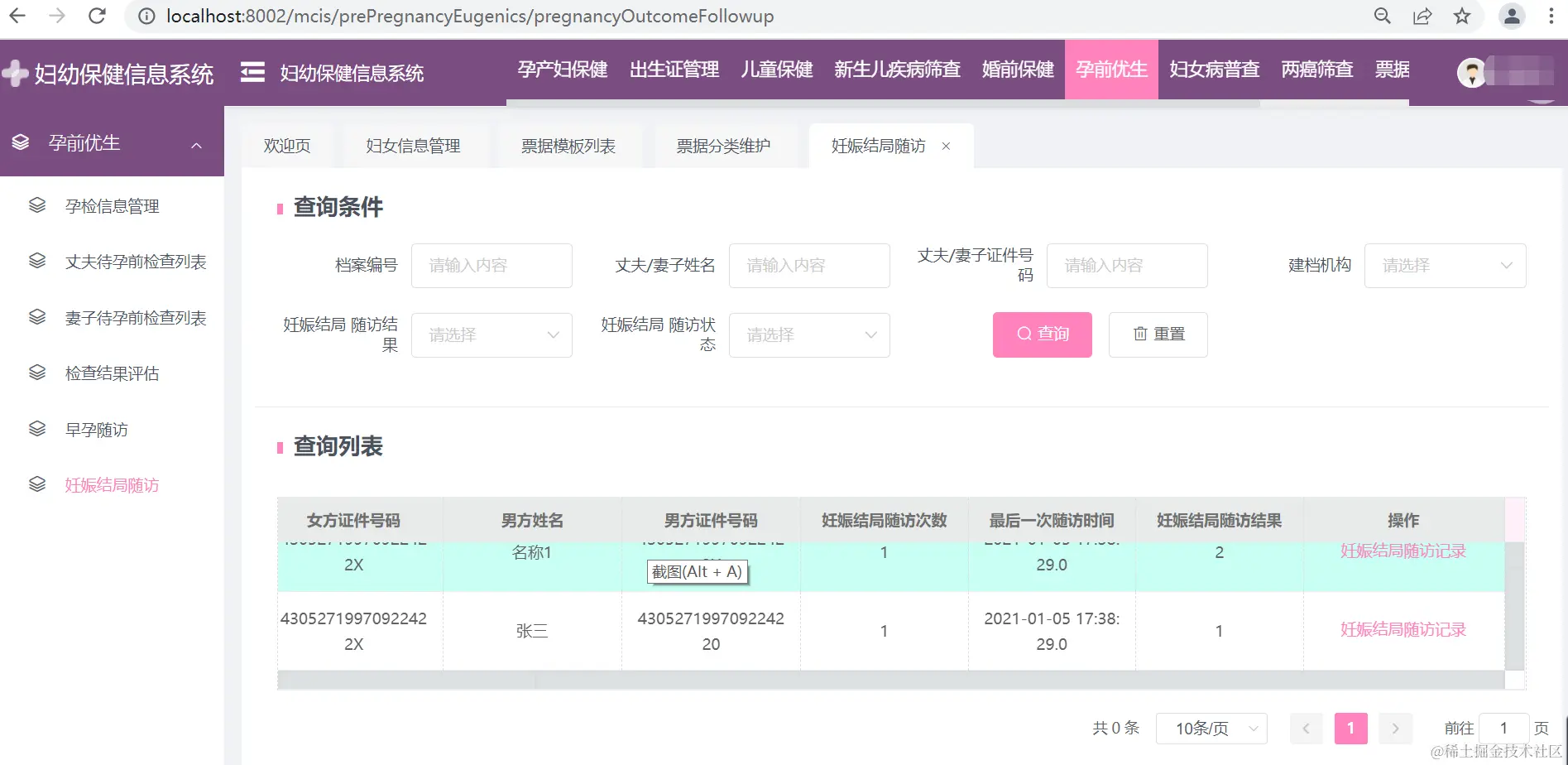Switch to the 欢迎页 tab
Screen dimensions: 1568x765
[x=287, y=146]
